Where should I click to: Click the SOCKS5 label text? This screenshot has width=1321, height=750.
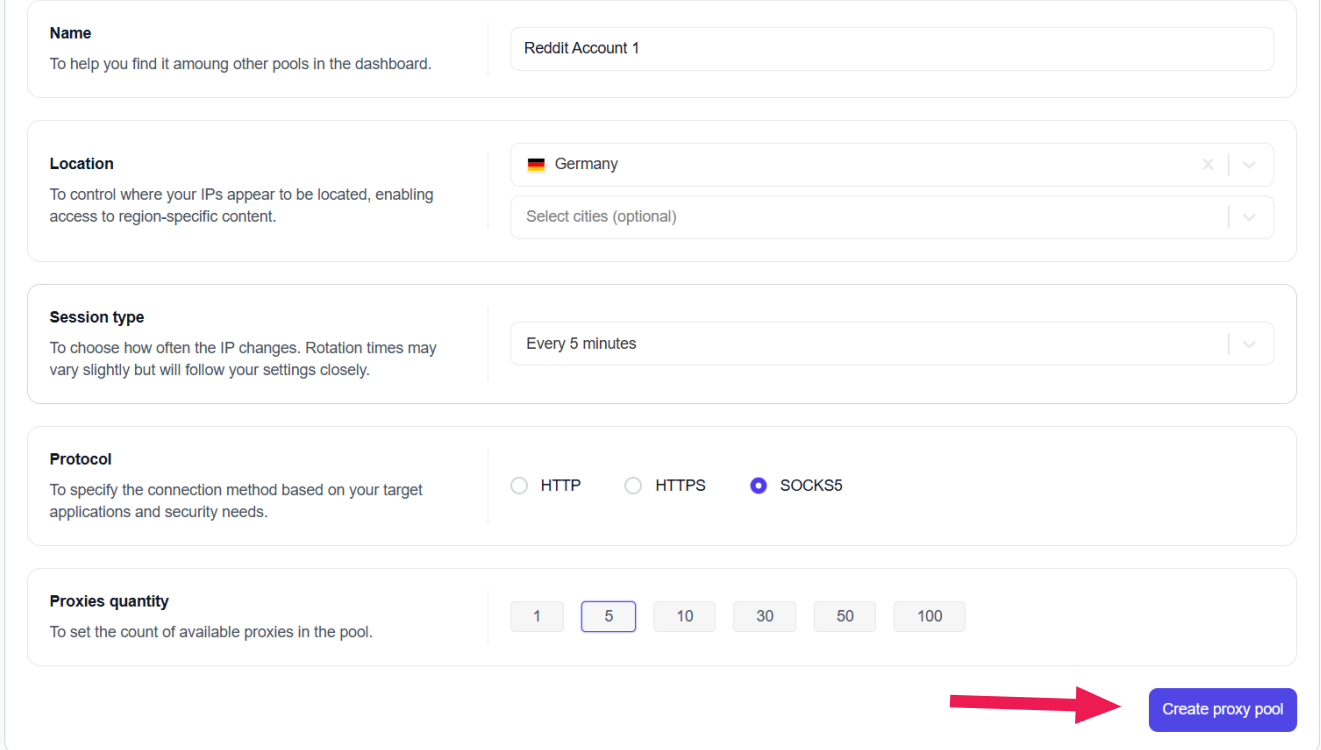pyautogui.click(x=811, y=485)
